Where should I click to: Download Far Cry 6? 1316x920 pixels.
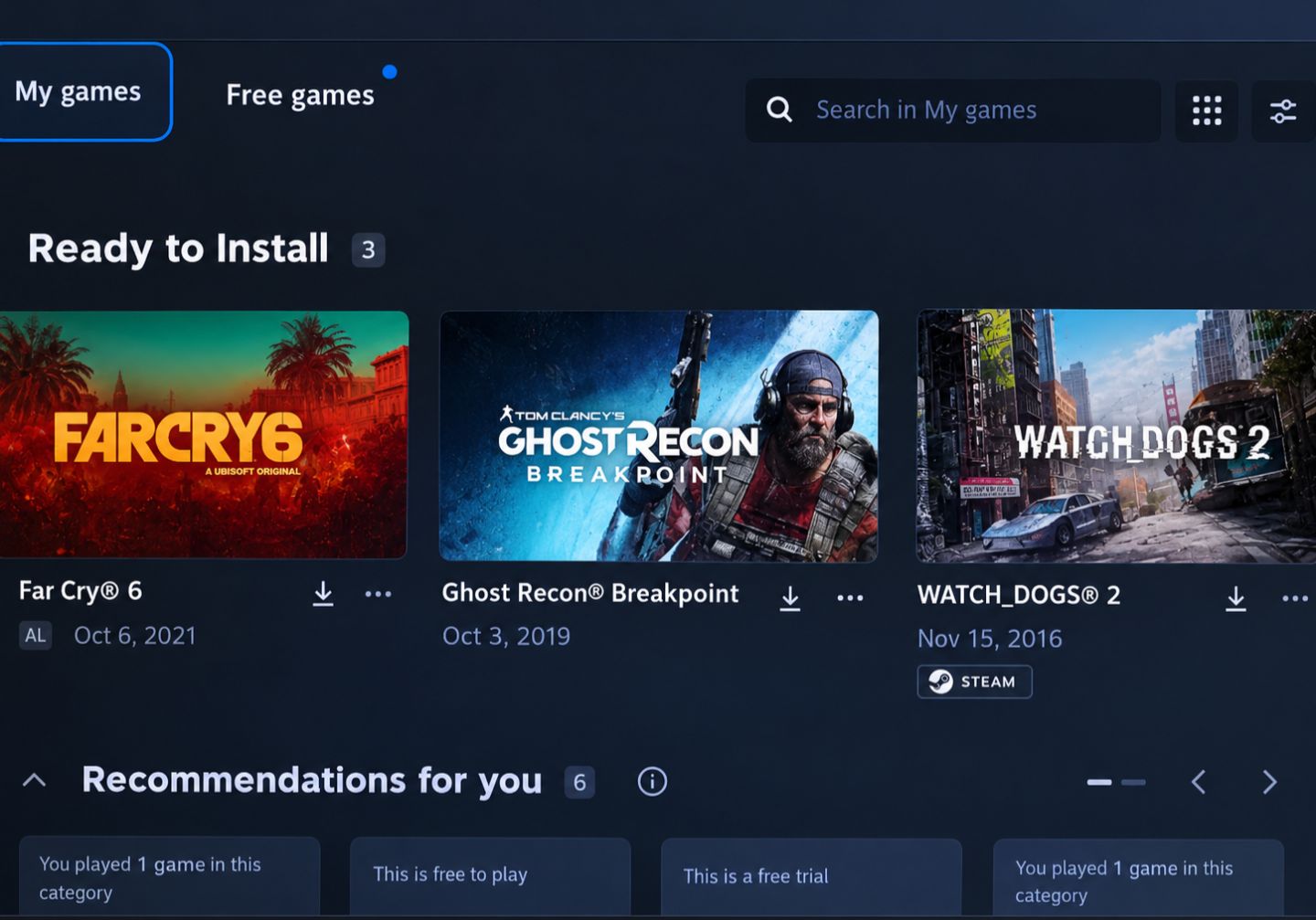click(x=323, y=594)
